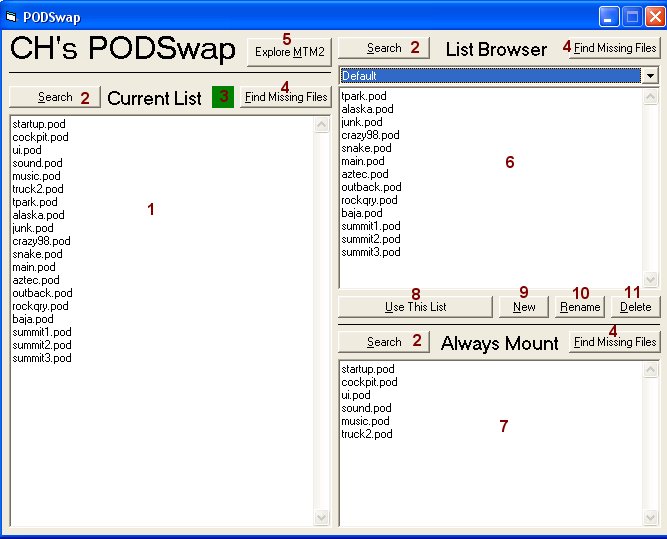The image size is (667, 539).
Task: Create a New list
Action: click(x=524, y=307)
